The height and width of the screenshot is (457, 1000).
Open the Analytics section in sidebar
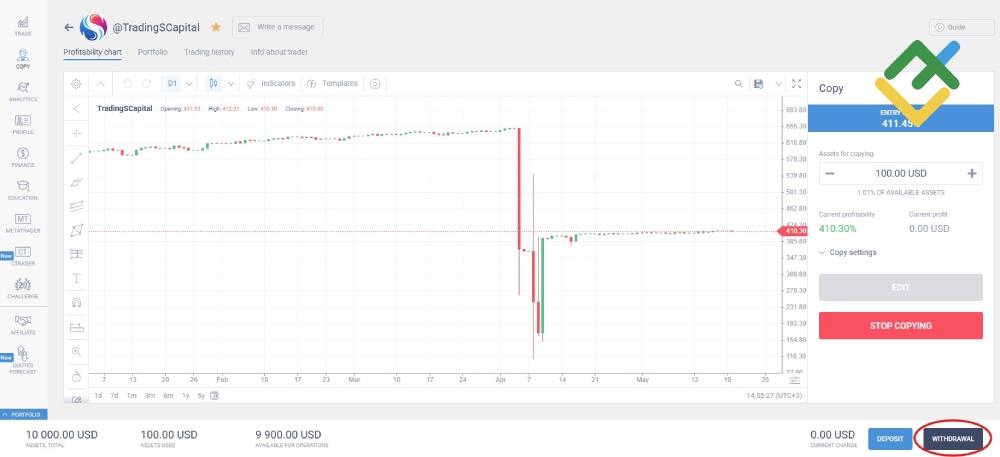click(x=23, y=92)
